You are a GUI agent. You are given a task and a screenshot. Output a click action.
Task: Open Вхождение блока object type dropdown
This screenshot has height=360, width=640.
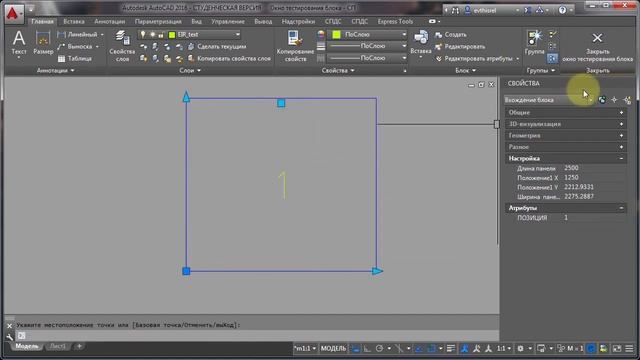click(x=549, y=100)
